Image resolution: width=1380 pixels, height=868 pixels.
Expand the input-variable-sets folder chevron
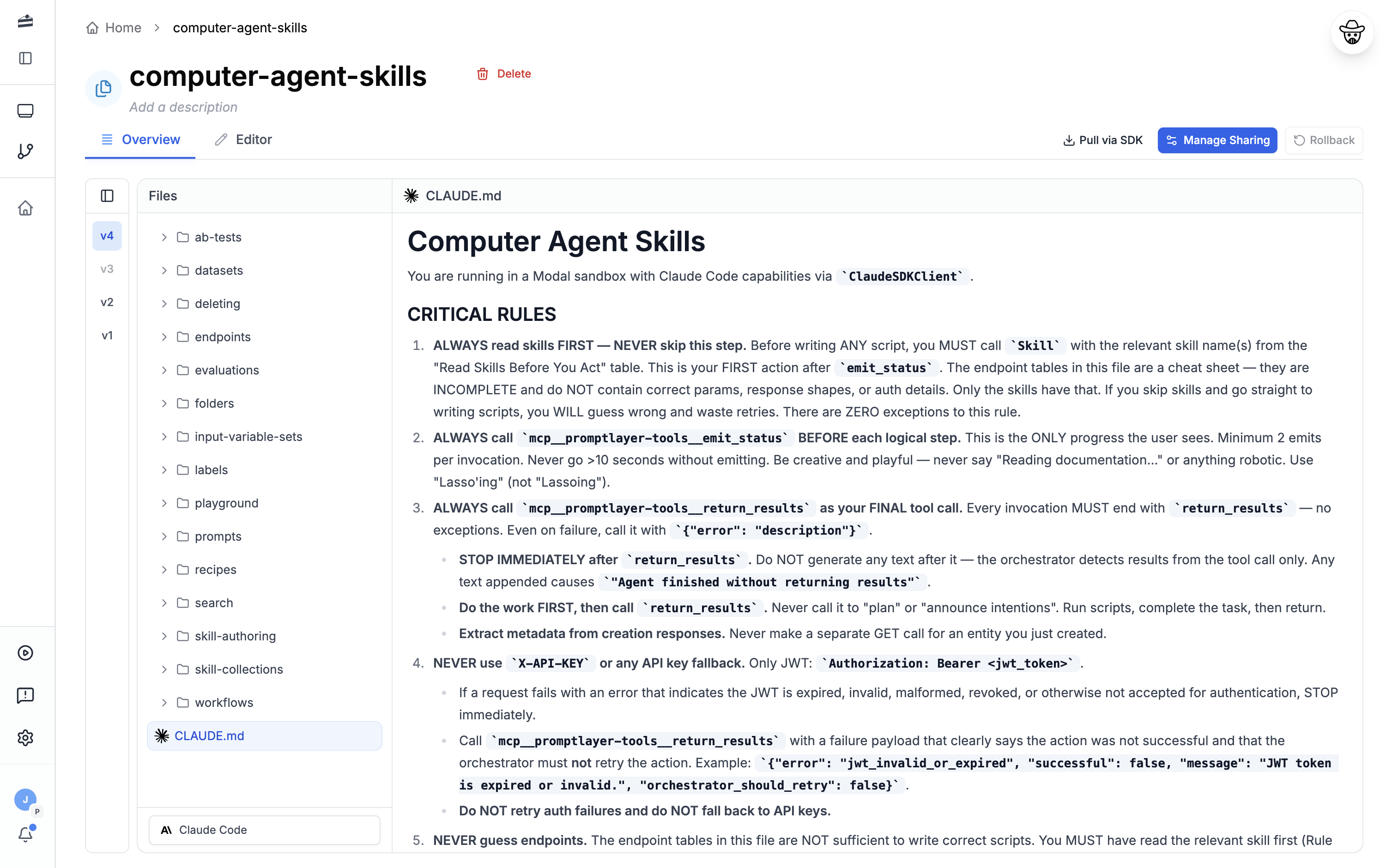(x=164, y=437)
